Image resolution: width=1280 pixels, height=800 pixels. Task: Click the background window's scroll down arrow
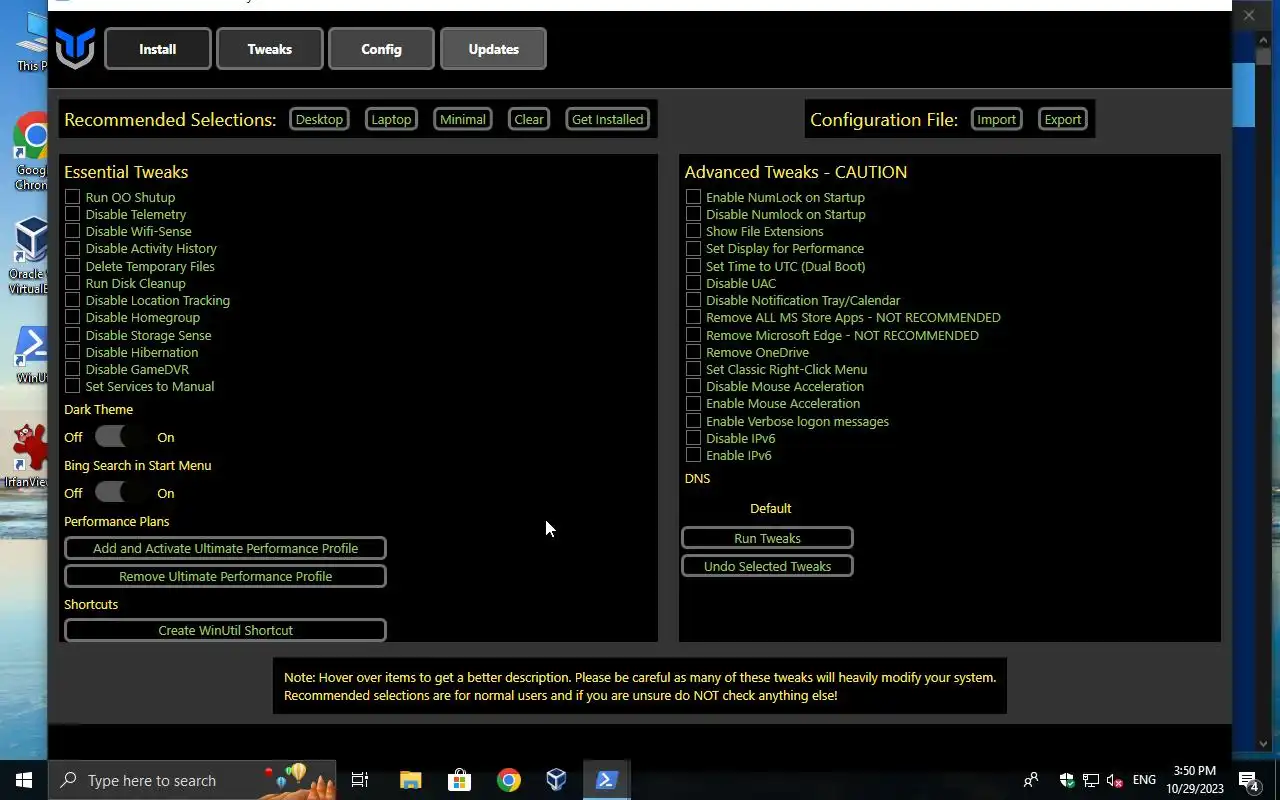[1263, 744]
